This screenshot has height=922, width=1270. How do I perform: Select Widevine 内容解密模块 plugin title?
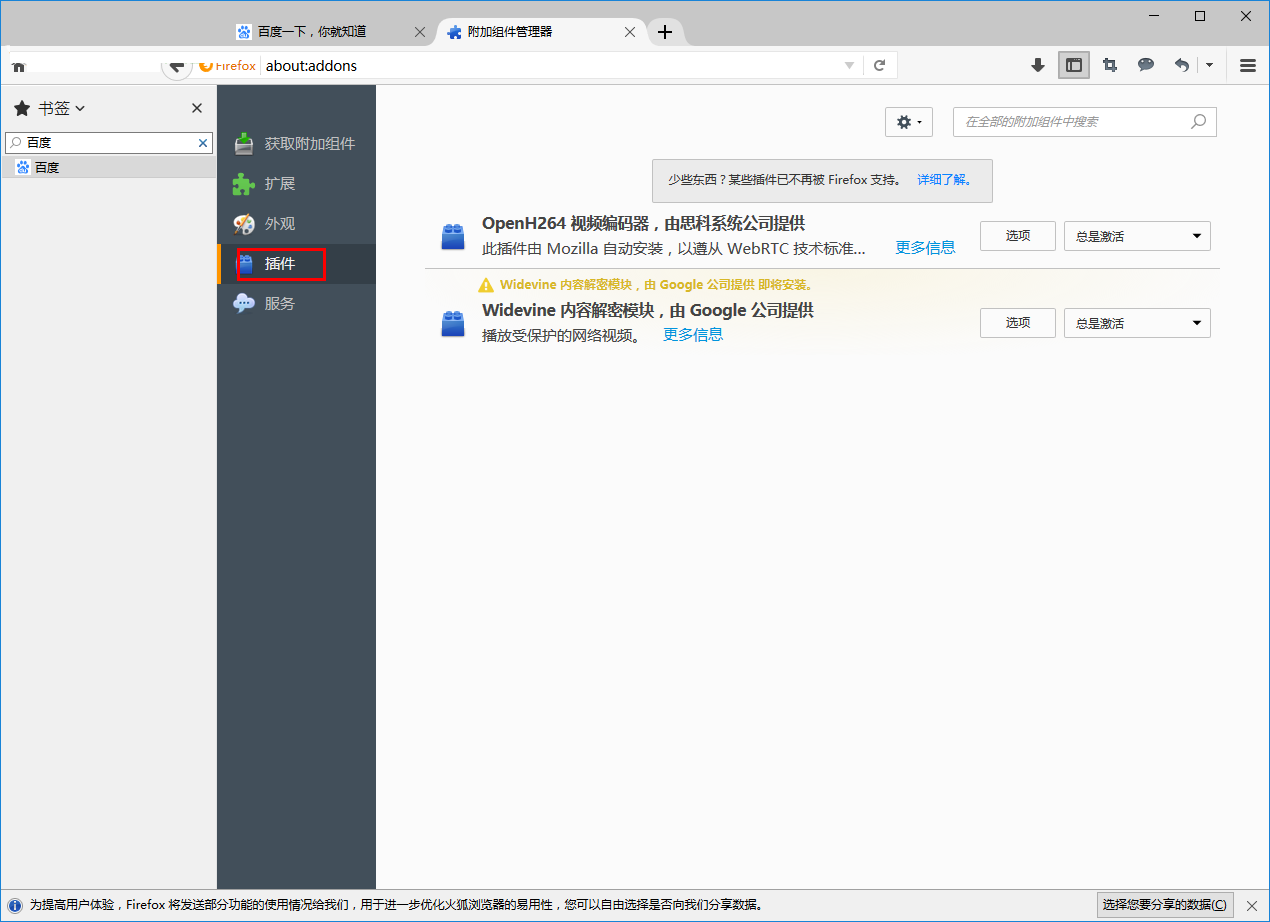click(x=648, y=310)
